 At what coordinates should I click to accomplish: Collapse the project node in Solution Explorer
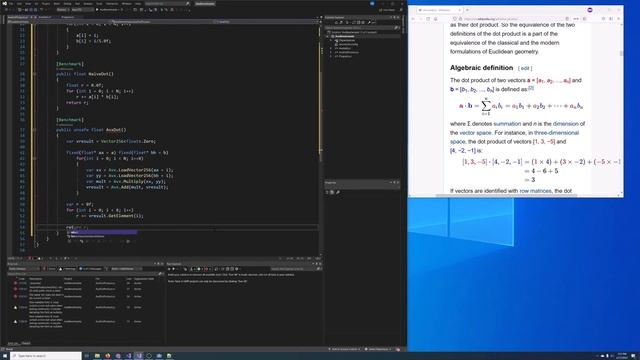pos(327,36)
